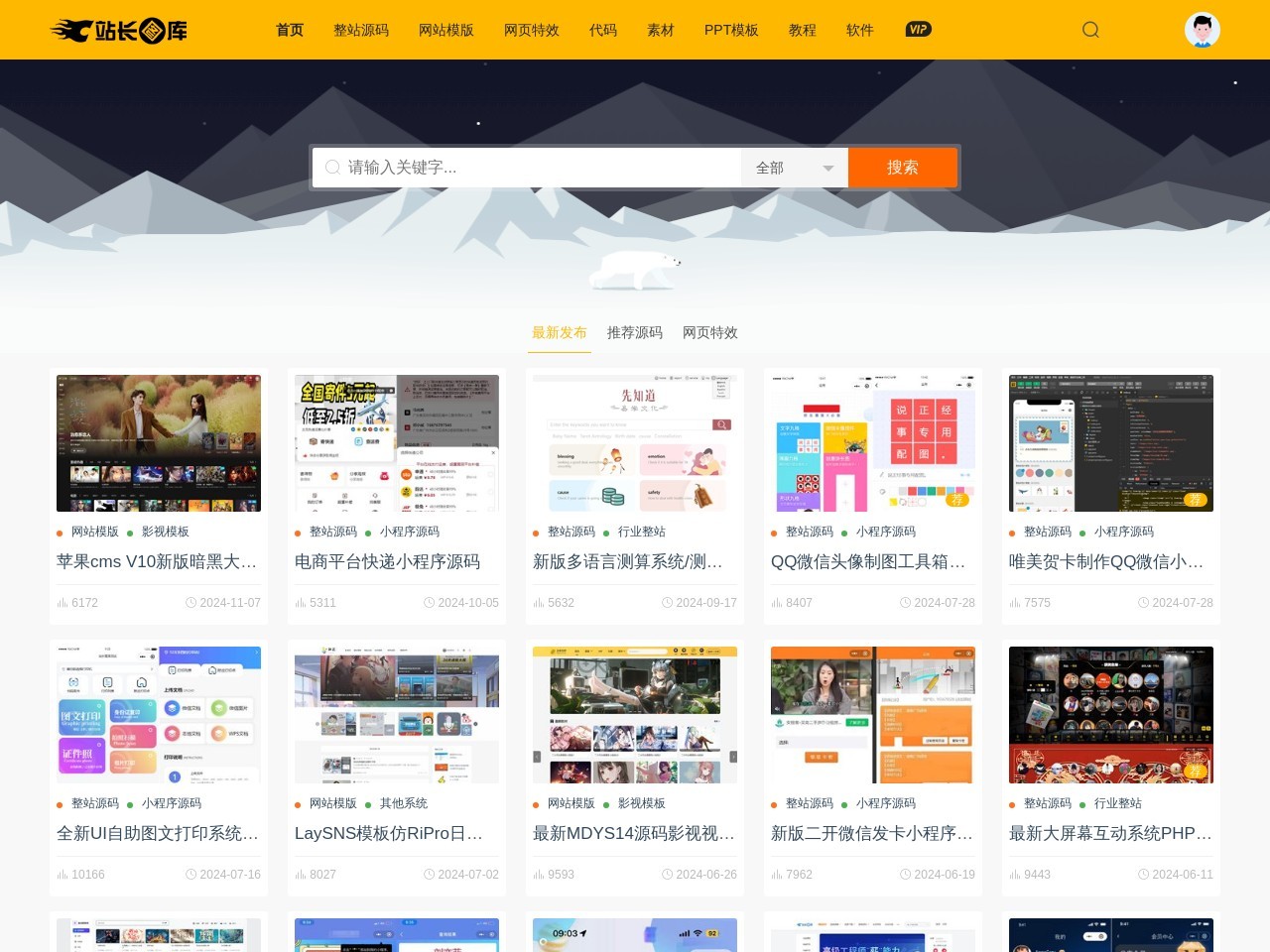This screenshot has width=1270, height=952.
Task: Click the VIP badge in the navigation bar
Action: pyautogui.click(x=918, y=30)
